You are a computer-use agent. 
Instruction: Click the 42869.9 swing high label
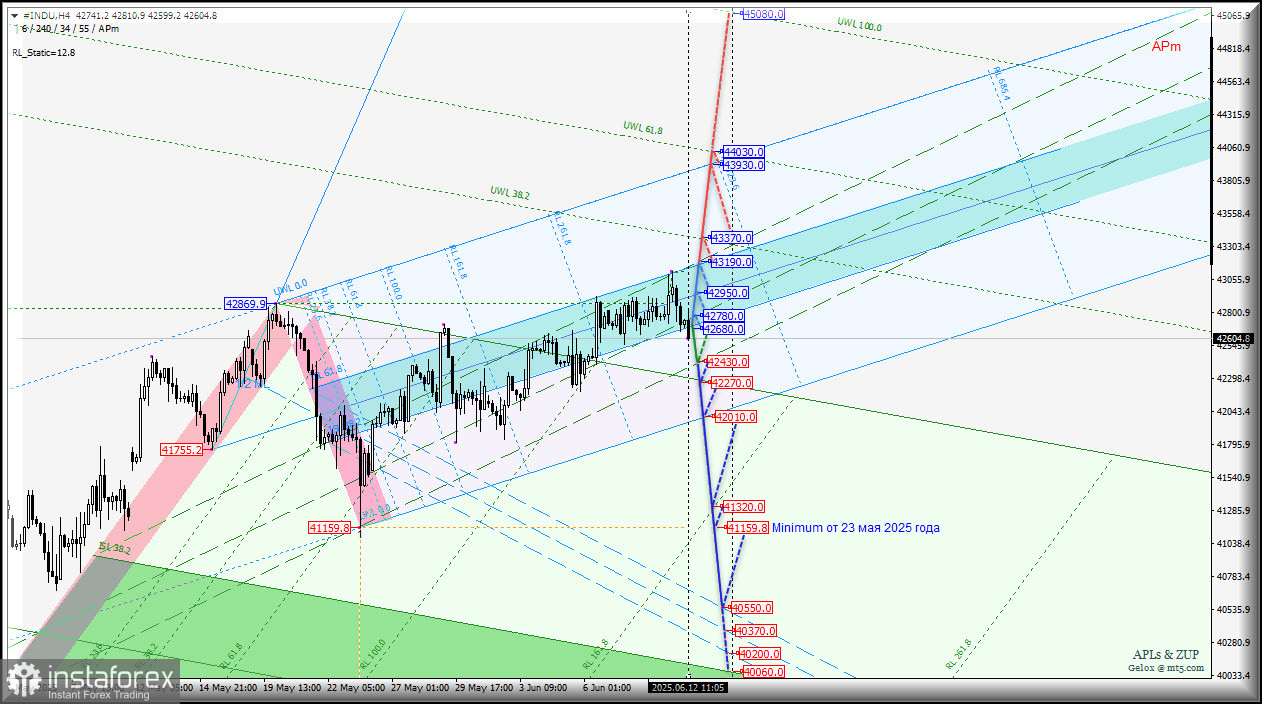246,304
